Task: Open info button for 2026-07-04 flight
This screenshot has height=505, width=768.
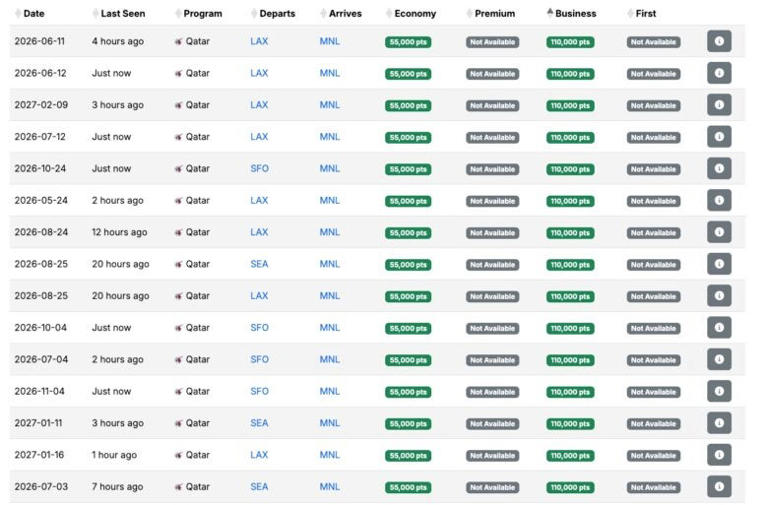Action: pos(719,360)
